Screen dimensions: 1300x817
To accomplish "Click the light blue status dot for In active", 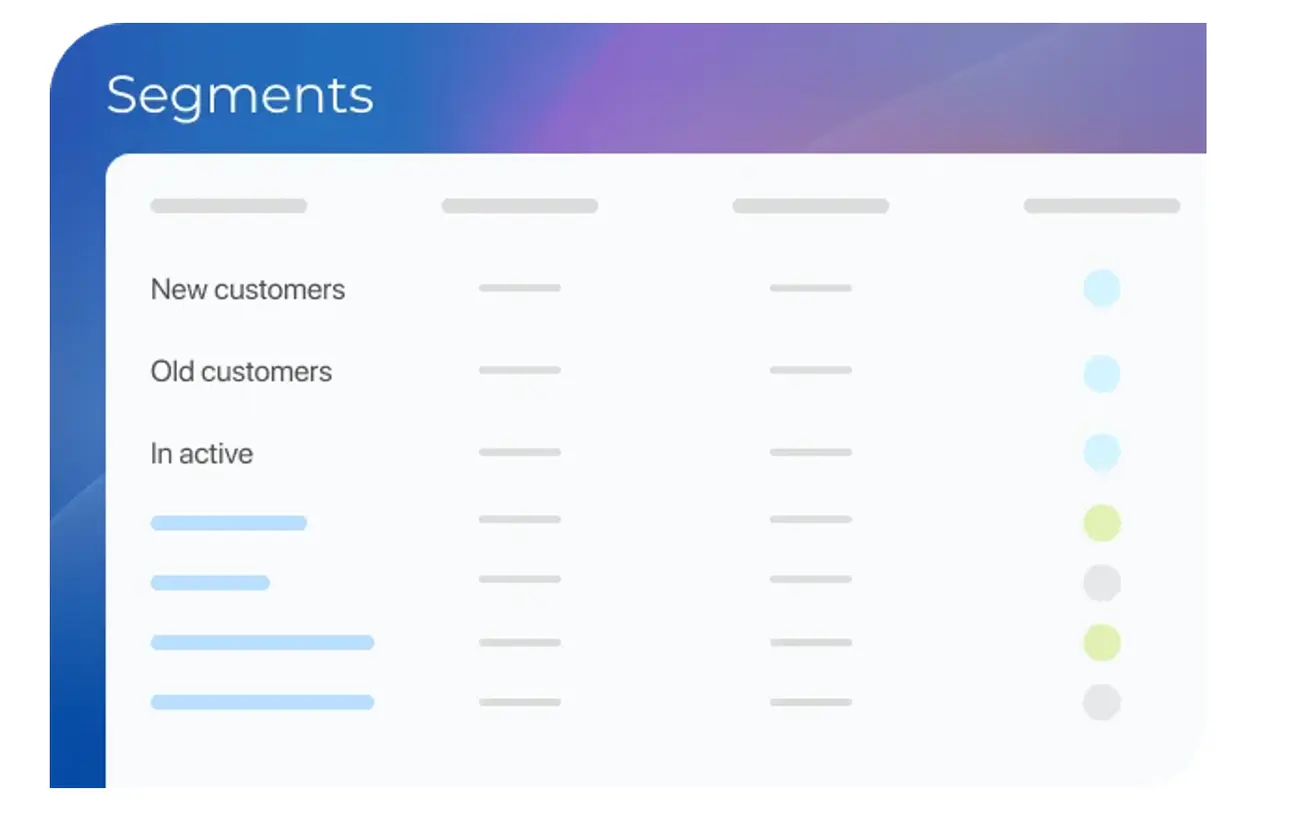I will 1101,452.
